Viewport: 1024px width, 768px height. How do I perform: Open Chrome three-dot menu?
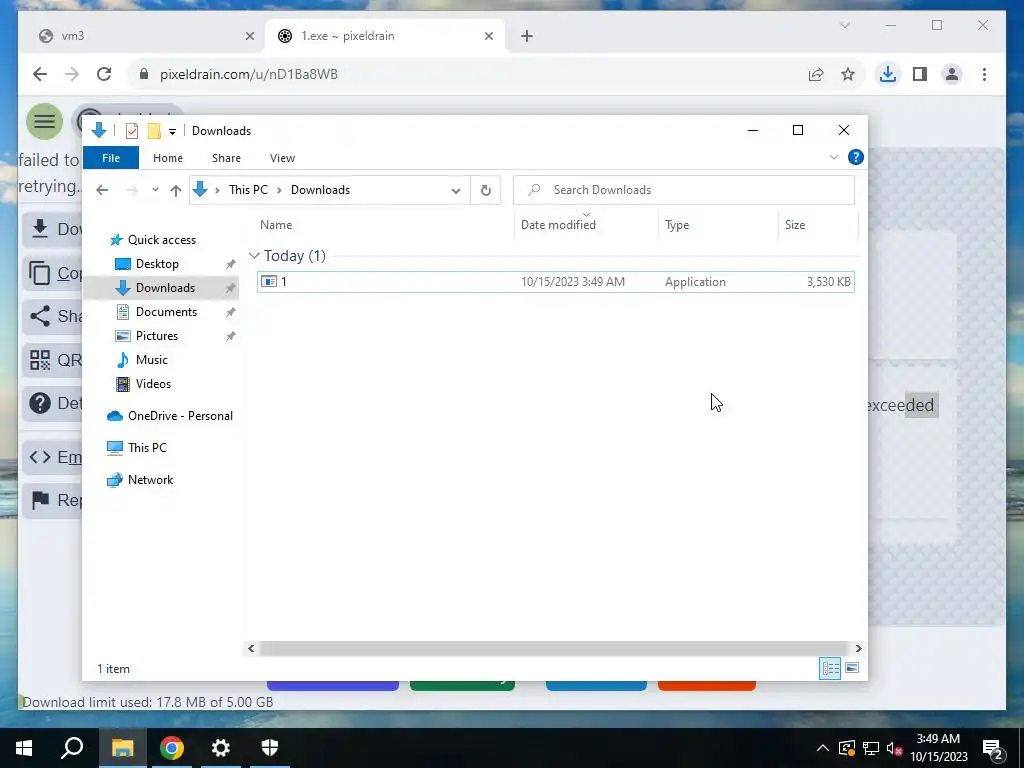pos(984,74)
